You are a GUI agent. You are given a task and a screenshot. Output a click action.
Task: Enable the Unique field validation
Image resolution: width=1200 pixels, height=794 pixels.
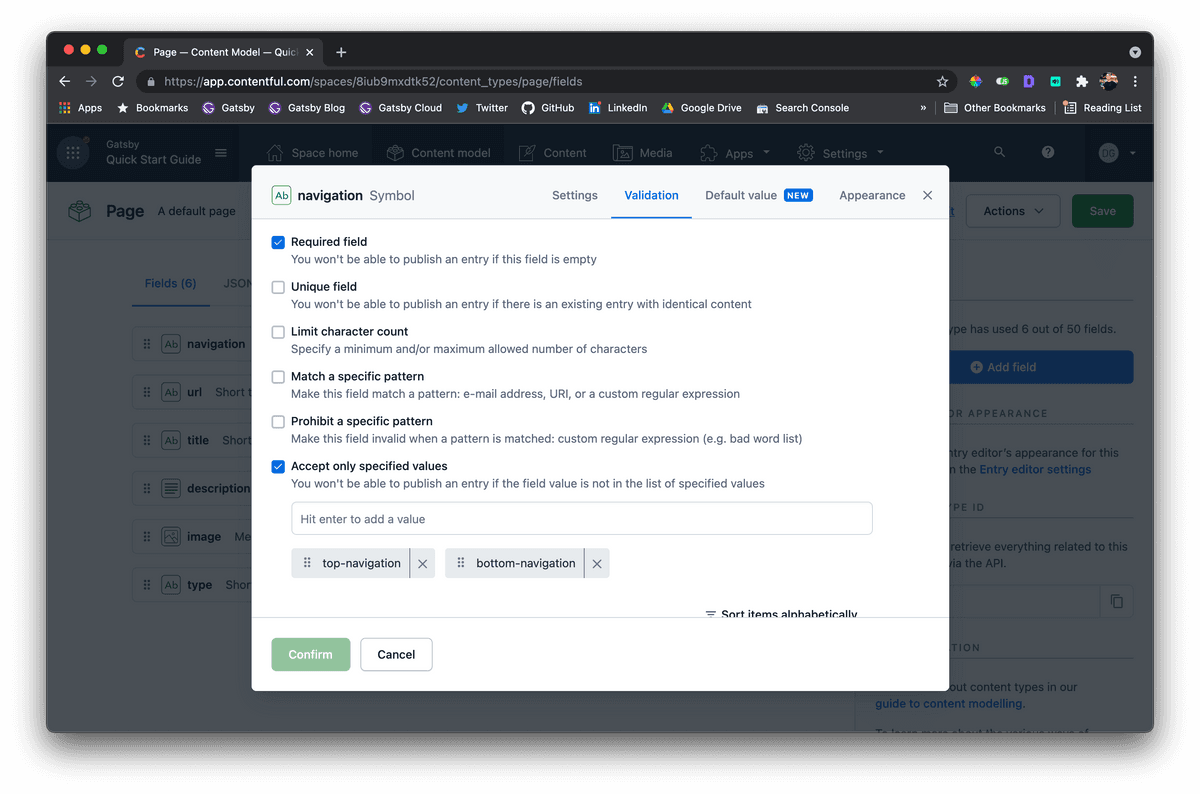[x=277, y=286]
